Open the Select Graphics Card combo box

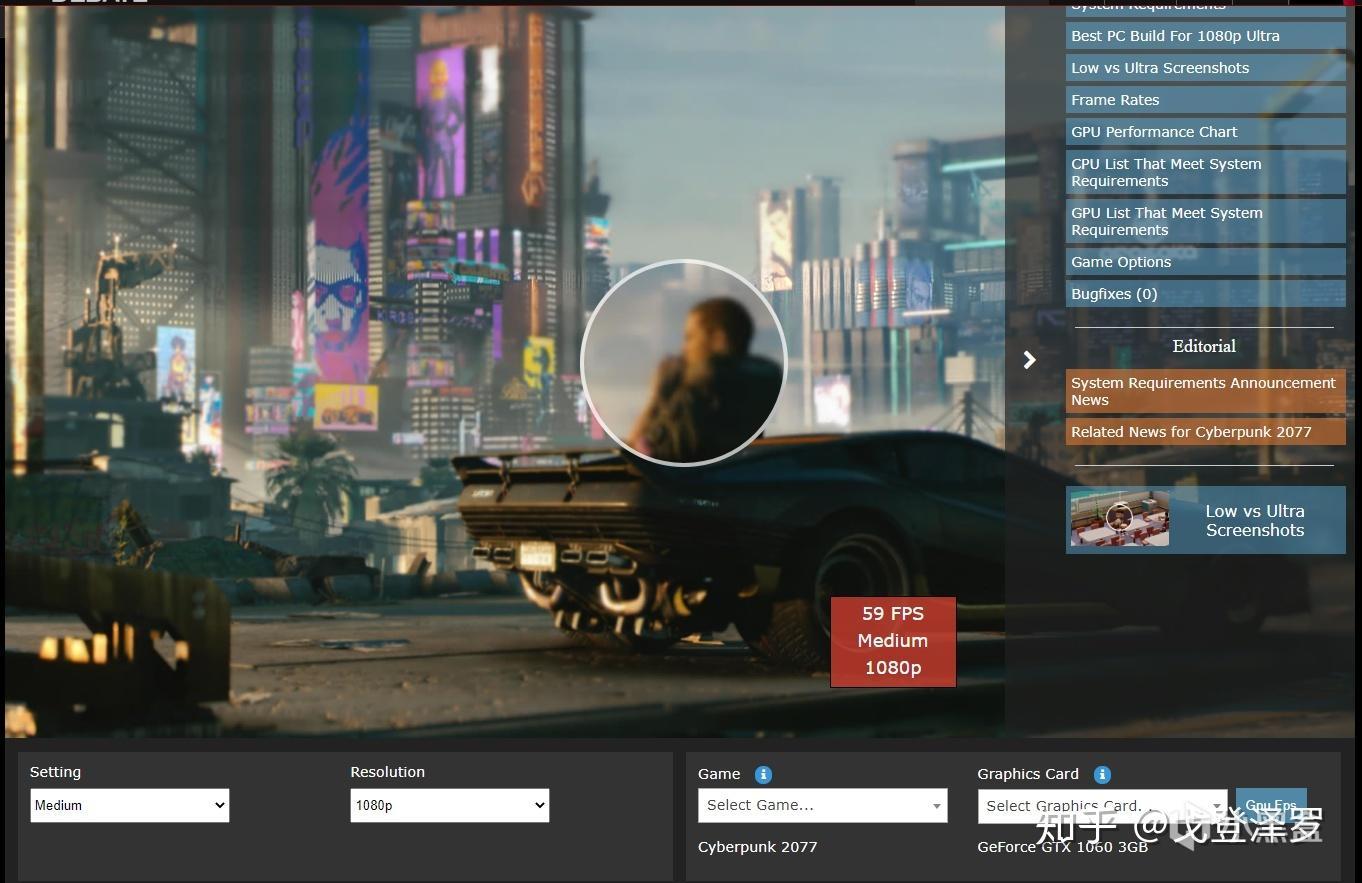point(1102,805)
